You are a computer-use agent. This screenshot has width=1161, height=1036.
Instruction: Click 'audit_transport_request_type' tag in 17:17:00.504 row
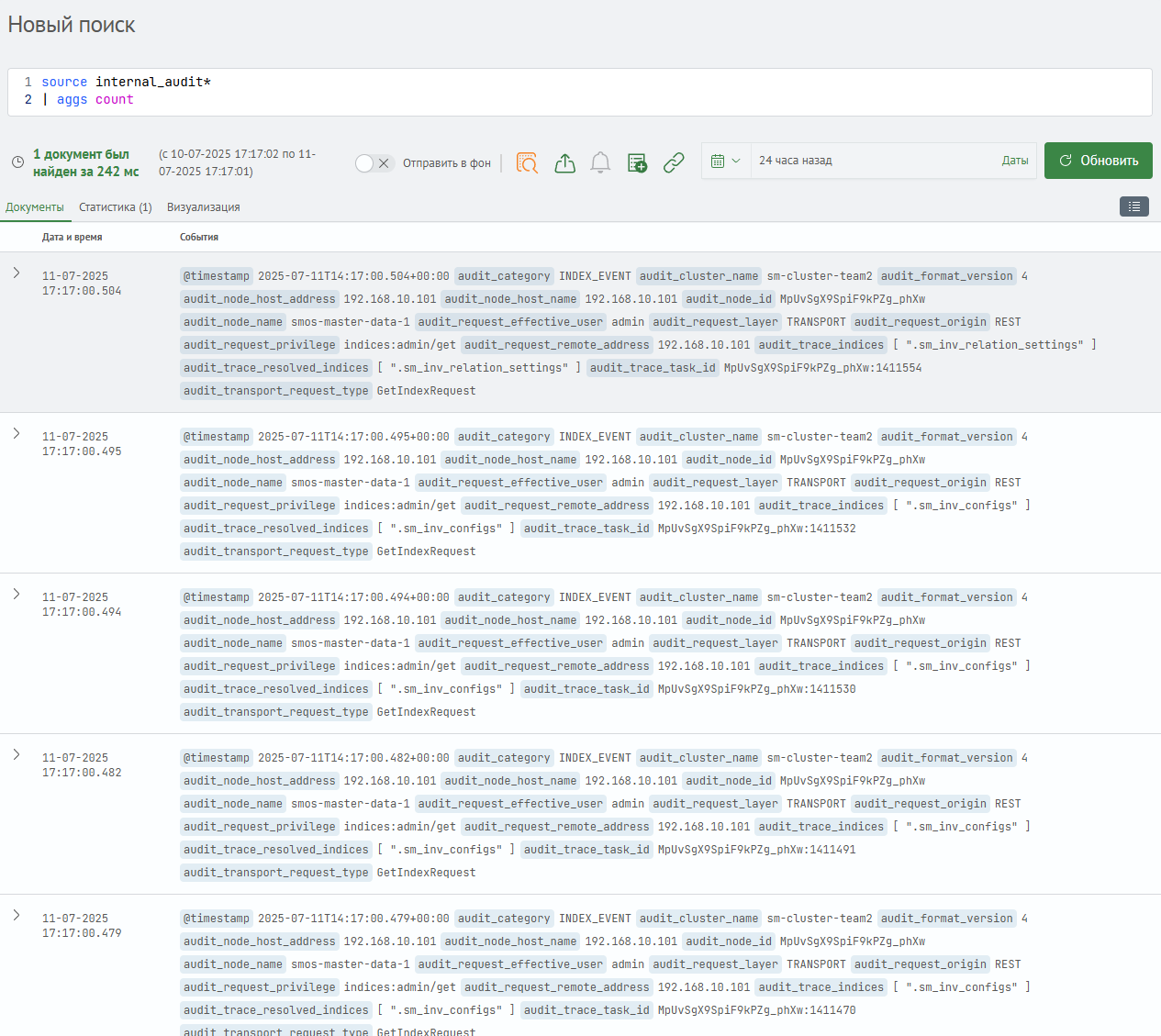(x=276, y=391)
